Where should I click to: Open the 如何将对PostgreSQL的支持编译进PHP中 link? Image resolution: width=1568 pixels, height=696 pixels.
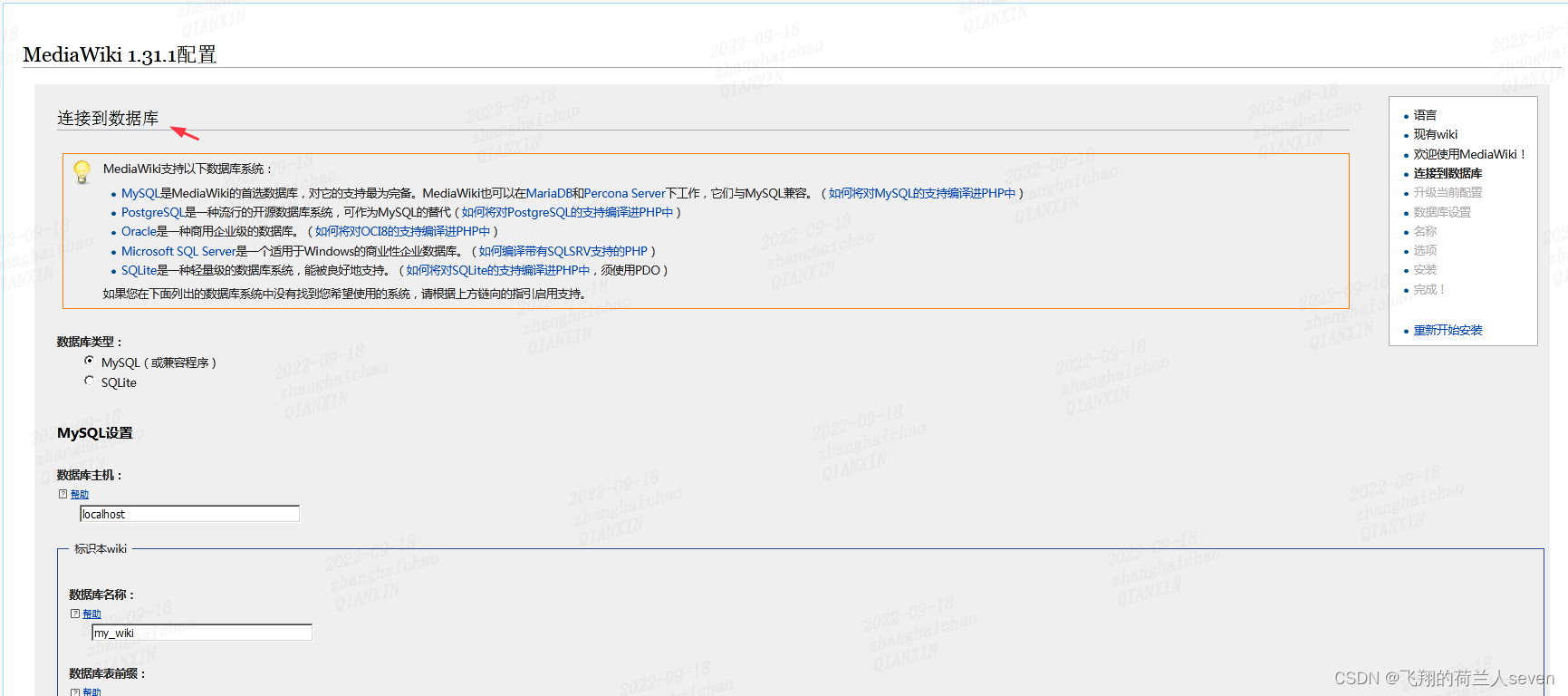coord(568,212)
